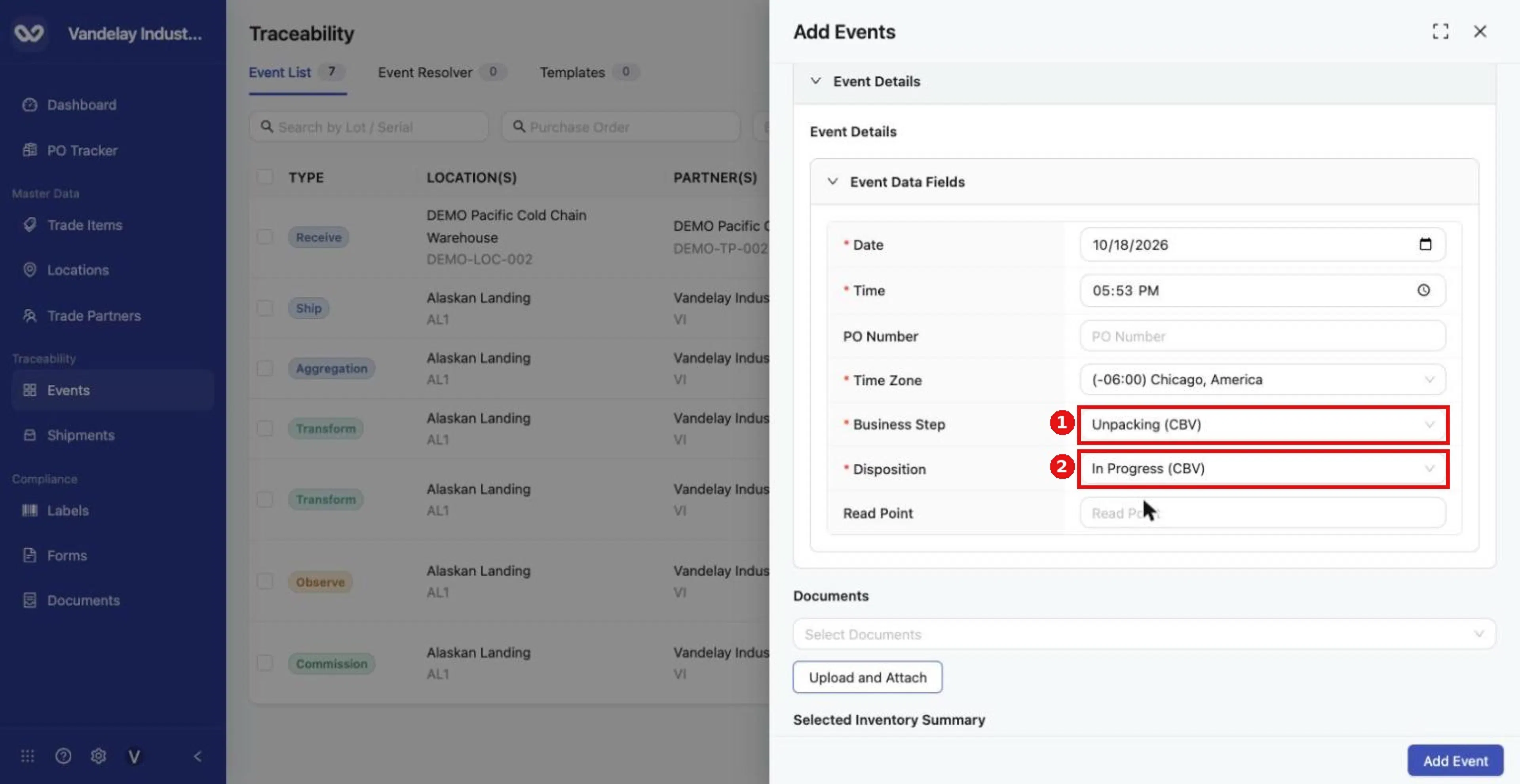Close the Add Events panel
1520x784 pixels.
point(1480,31)
